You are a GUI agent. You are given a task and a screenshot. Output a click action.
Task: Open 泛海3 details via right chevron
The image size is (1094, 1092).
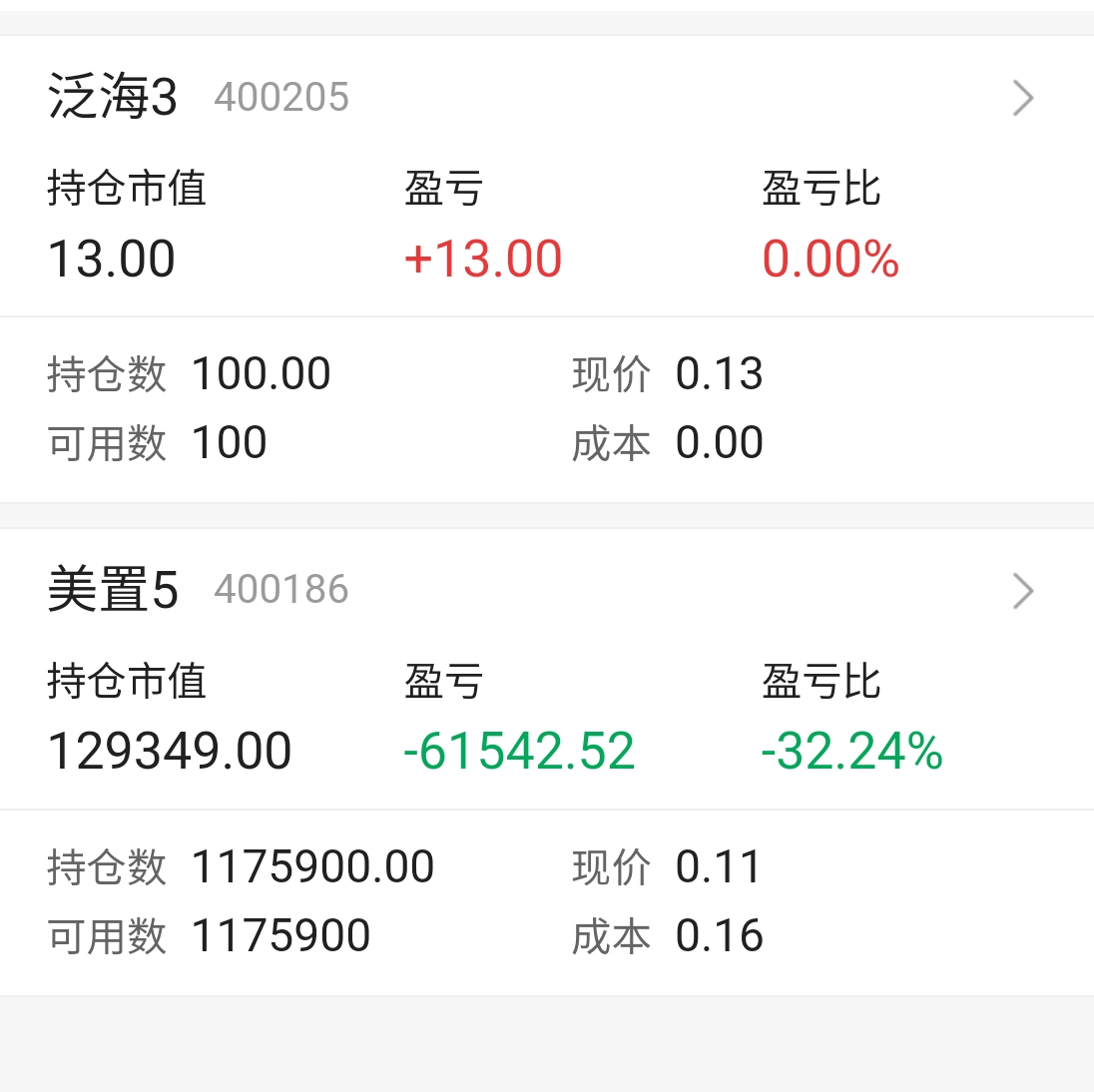[1023, 99]
